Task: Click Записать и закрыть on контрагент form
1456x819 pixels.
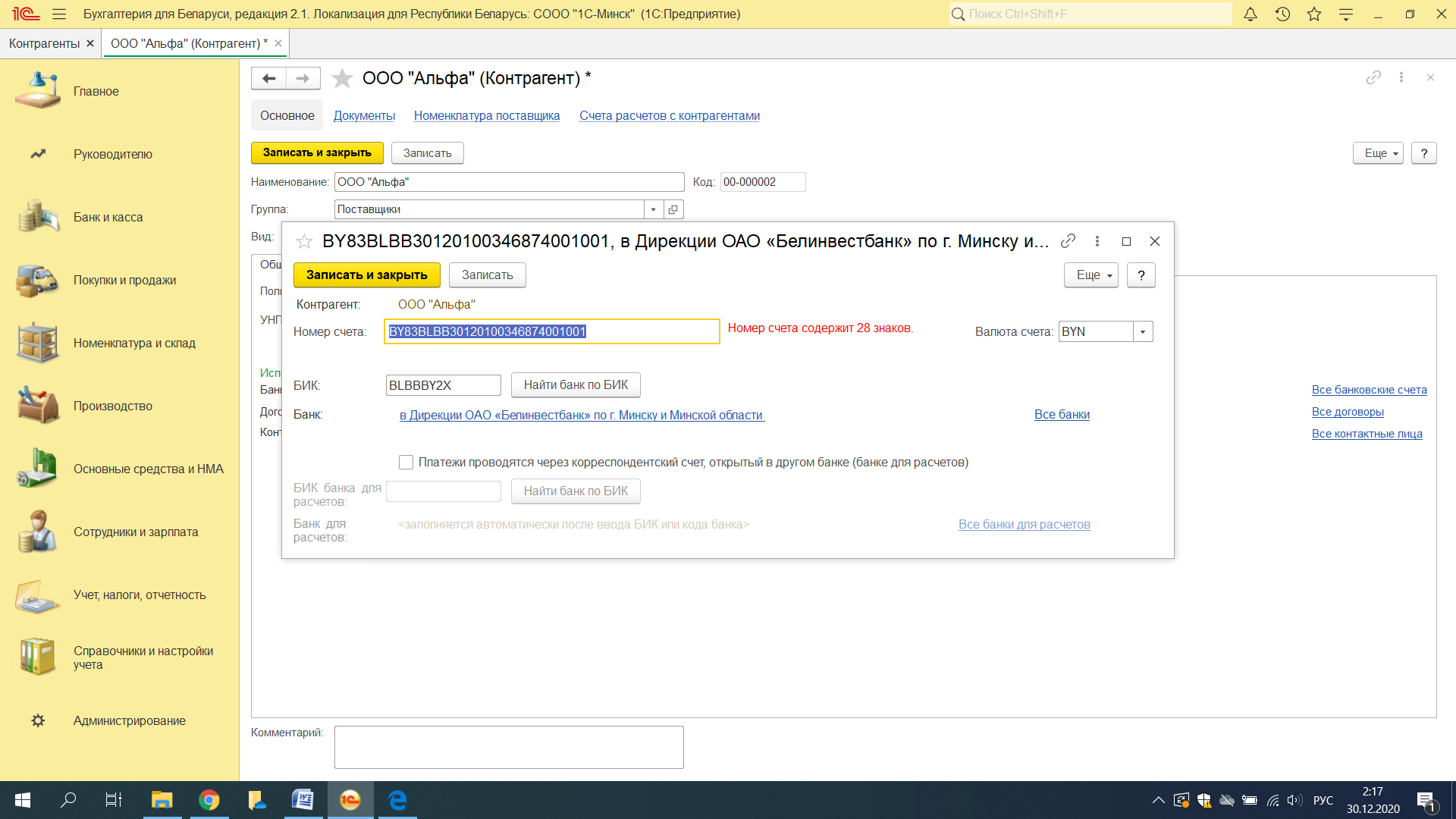Action: (x=317, y=152)
